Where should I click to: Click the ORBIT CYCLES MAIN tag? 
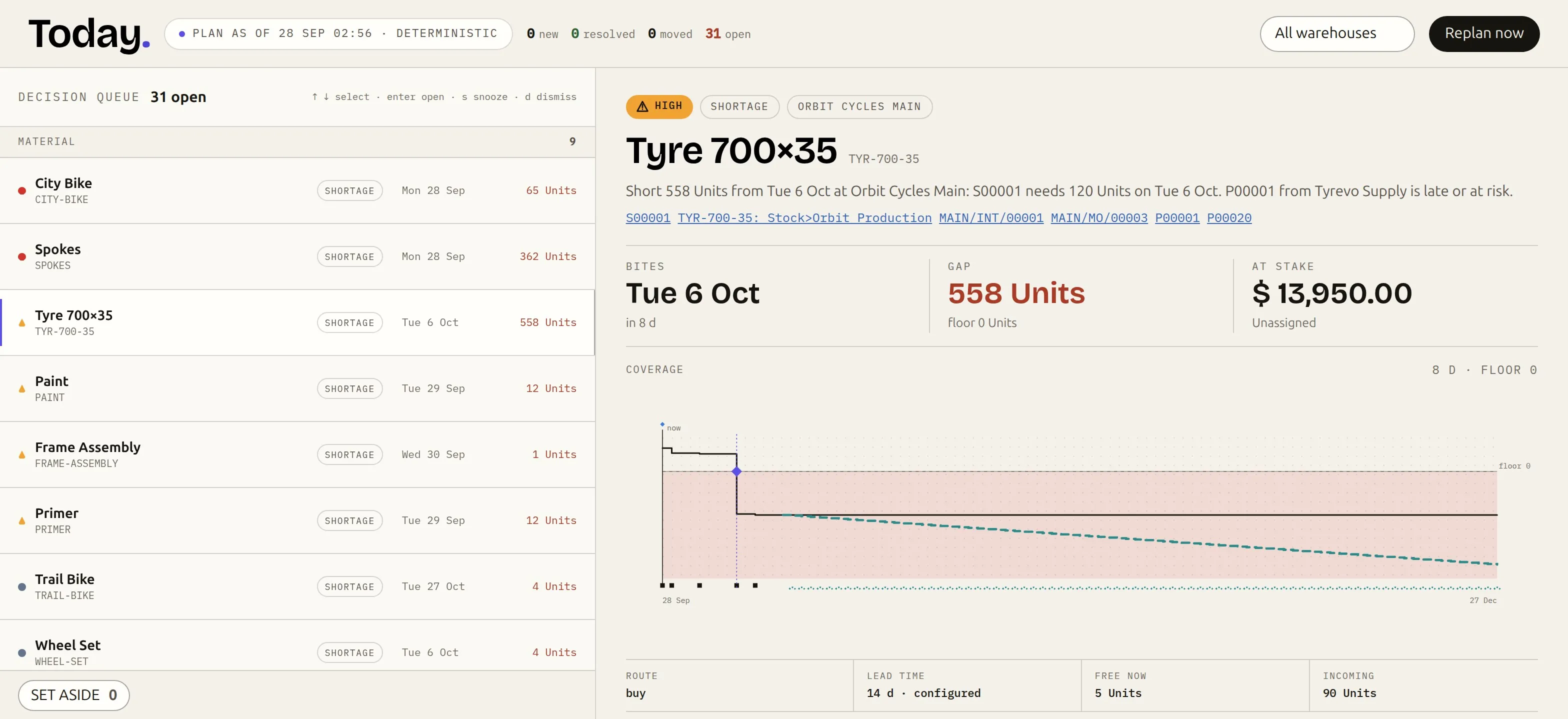859,106
